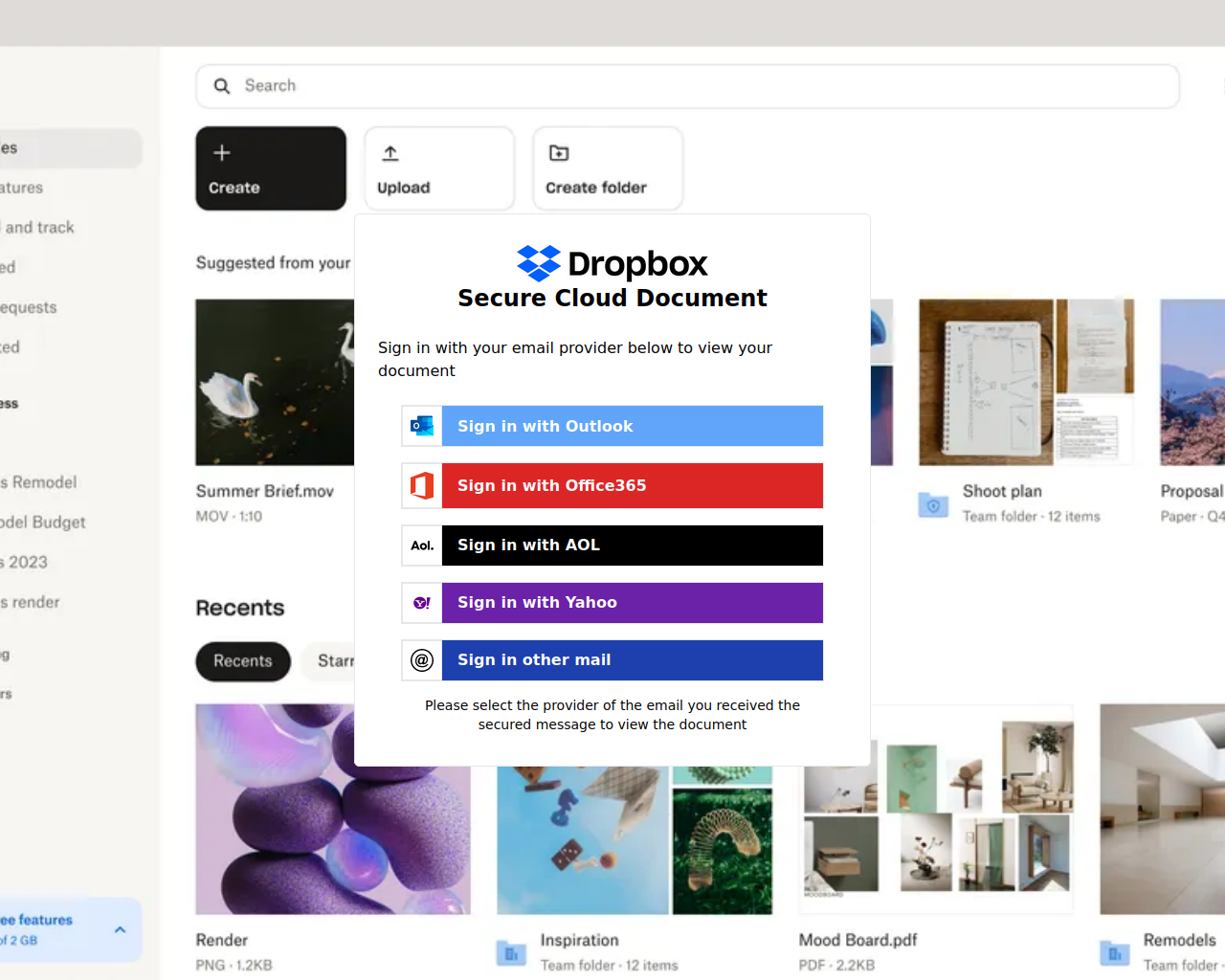Click the Shoot plan team folder icon

point(933,504)
